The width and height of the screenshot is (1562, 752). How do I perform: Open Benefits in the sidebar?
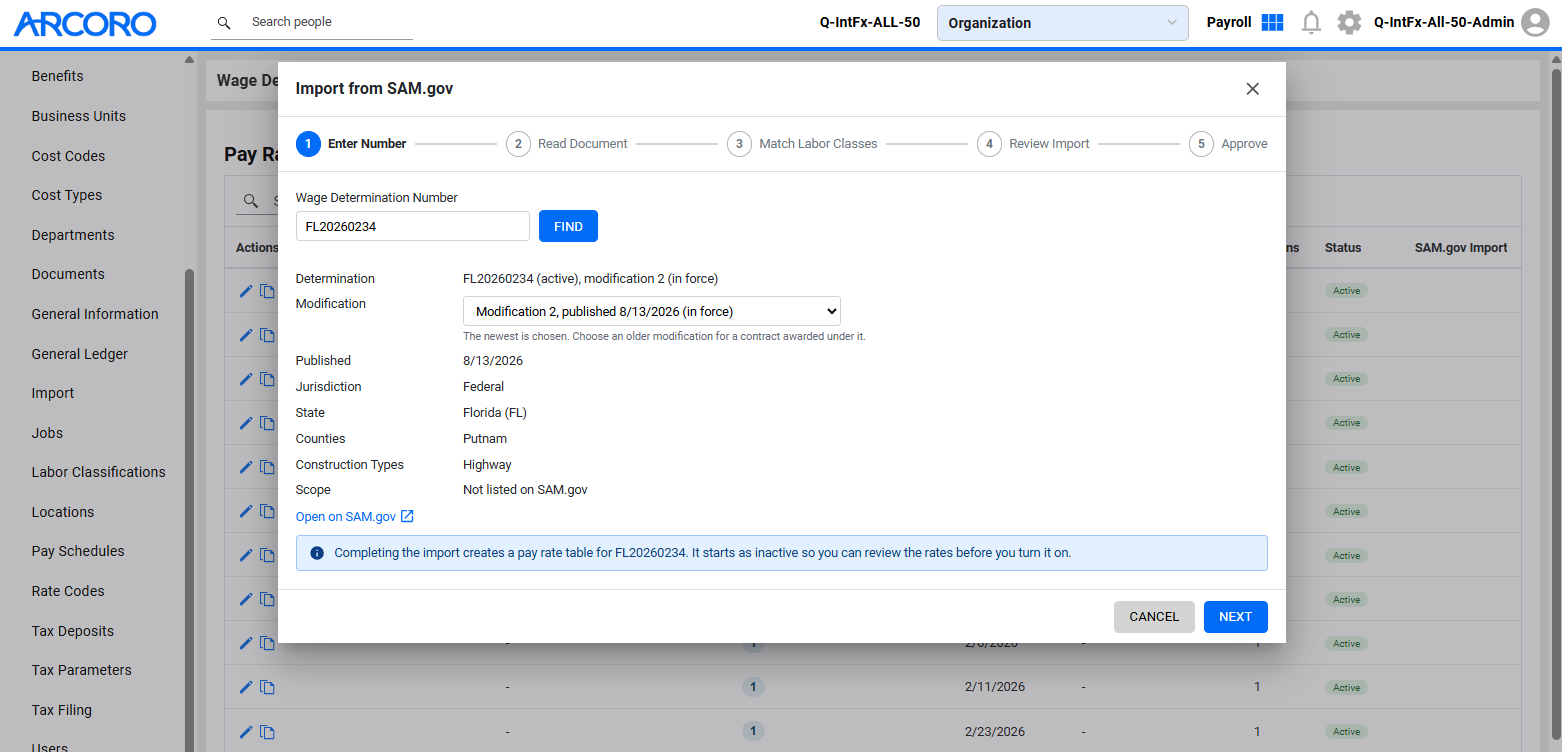pos(58,76)
